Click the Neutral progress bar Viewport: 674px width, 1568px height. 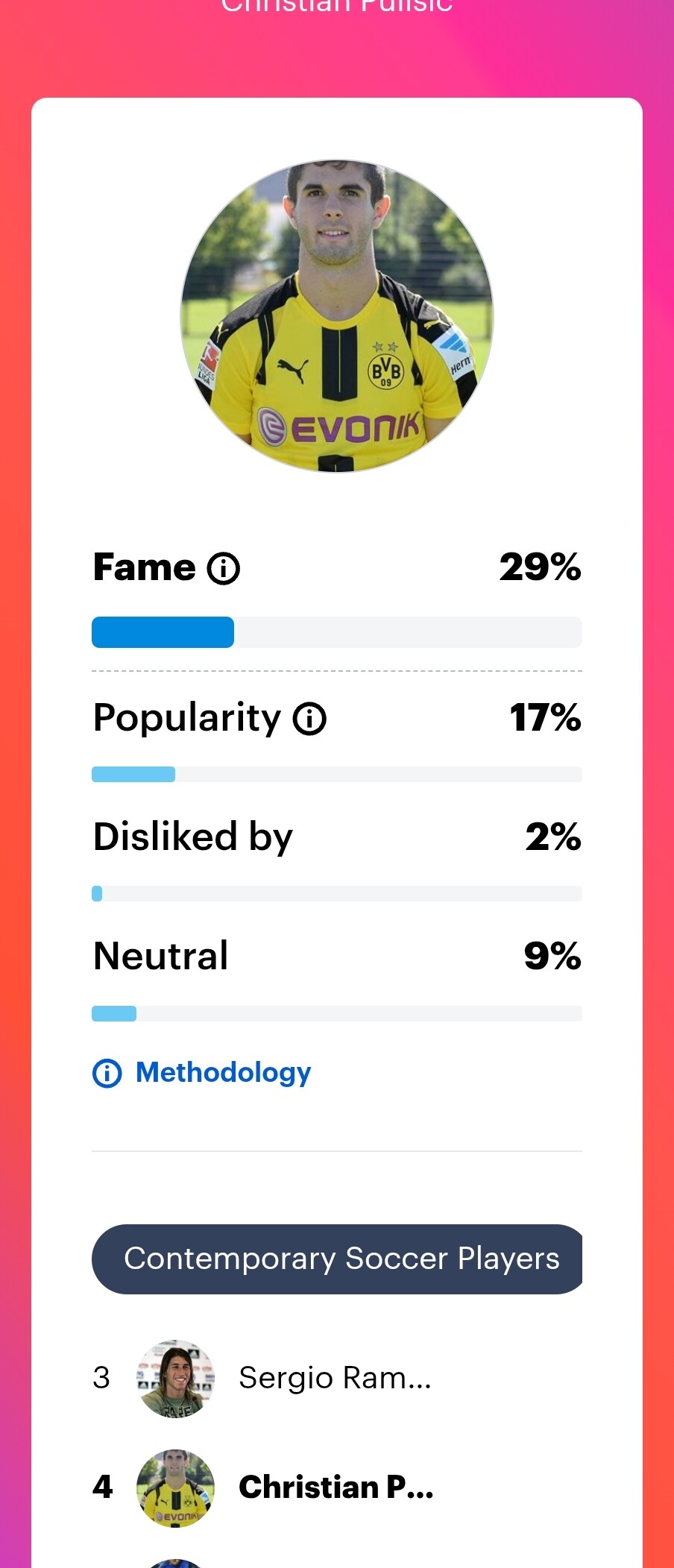(x=337, y=1013)
